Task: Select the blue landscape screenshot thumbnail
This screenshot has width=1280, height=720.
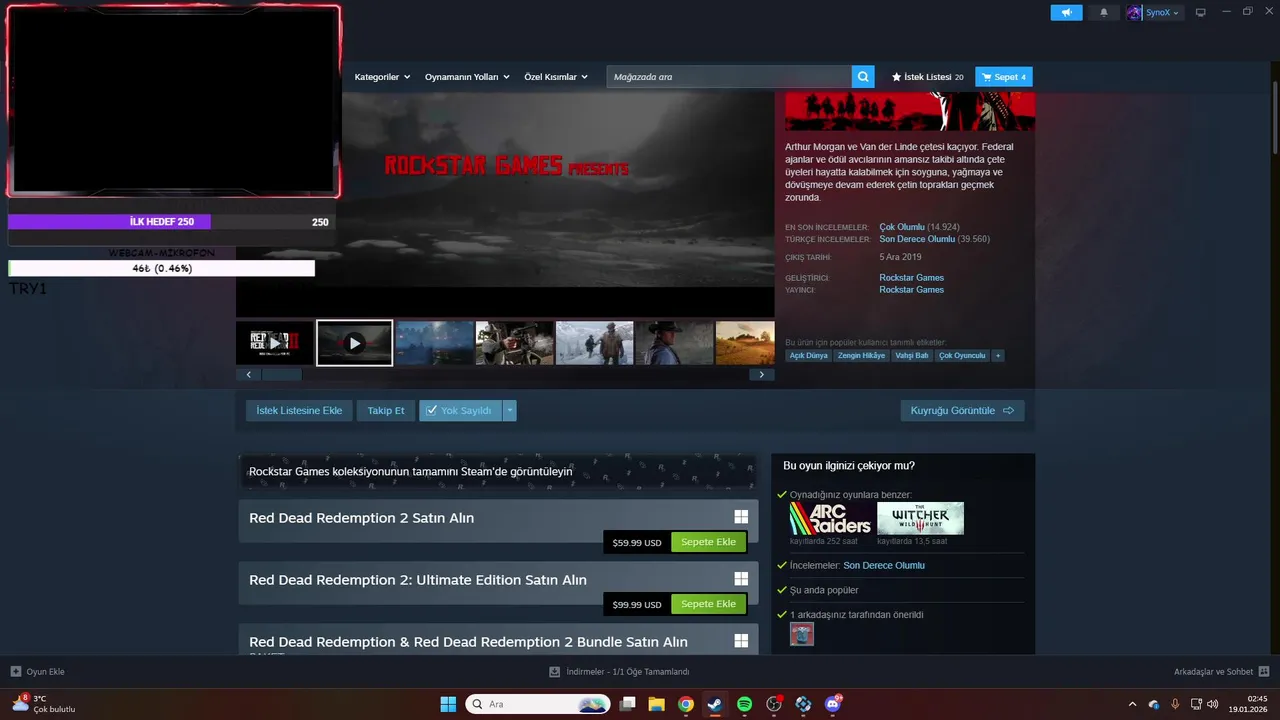Action: point(435,343)
